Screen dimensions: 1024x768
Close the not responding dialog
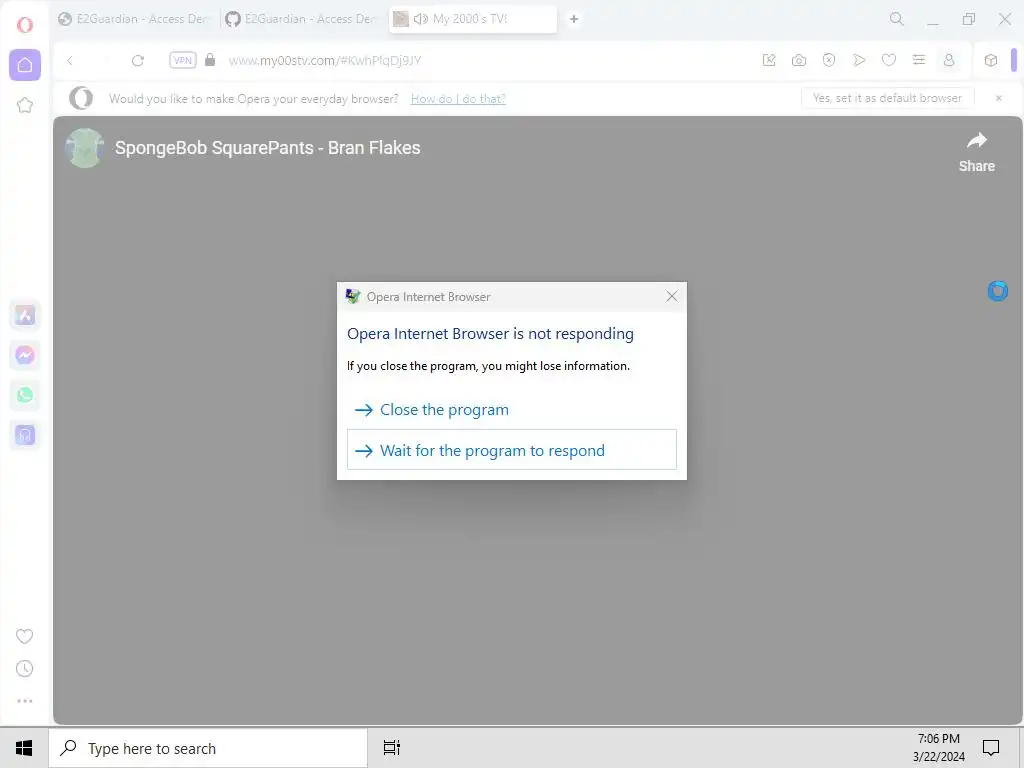671,296
